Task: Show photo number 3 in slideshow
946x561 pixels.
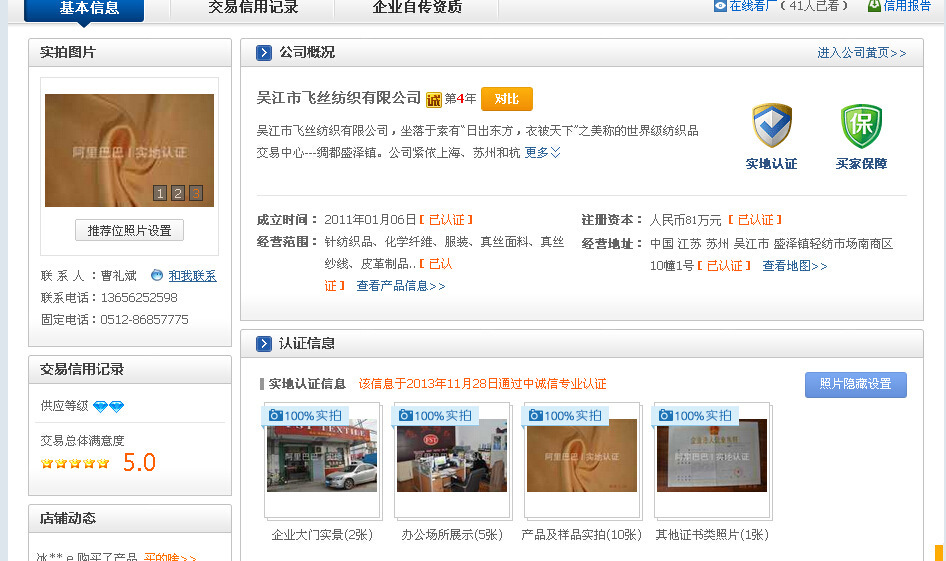Action: click(196, 193)
